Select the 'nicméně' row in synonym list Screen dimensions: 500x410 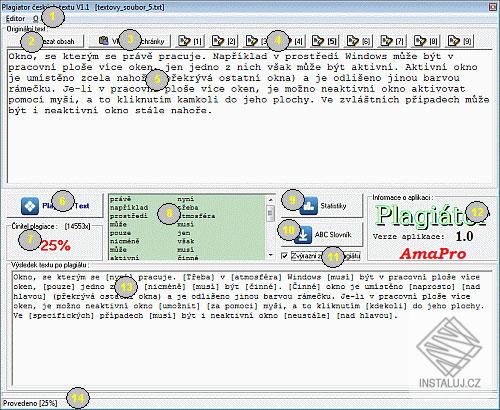tap(187, 241)
